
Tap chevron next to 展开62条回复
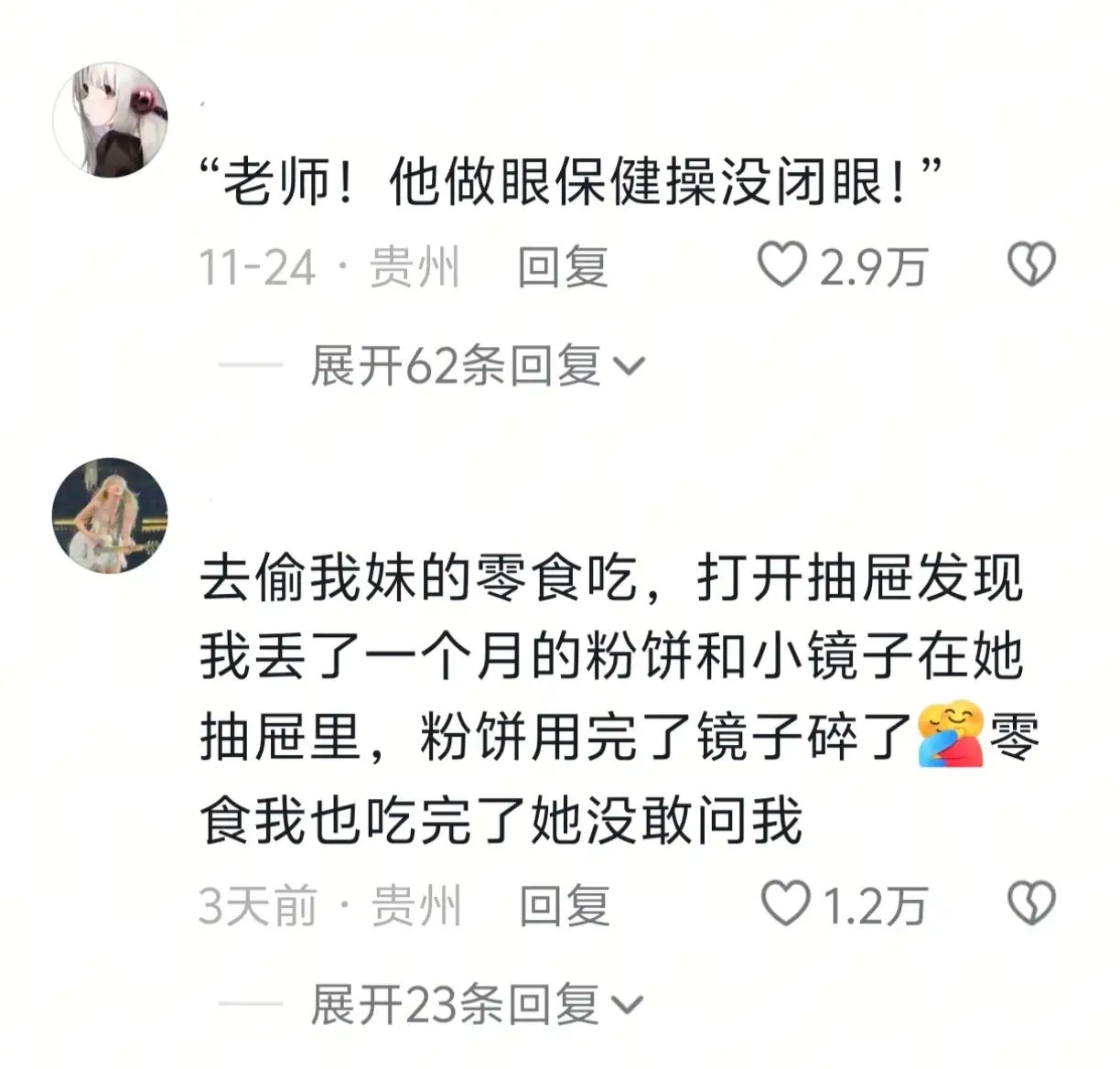629,367
